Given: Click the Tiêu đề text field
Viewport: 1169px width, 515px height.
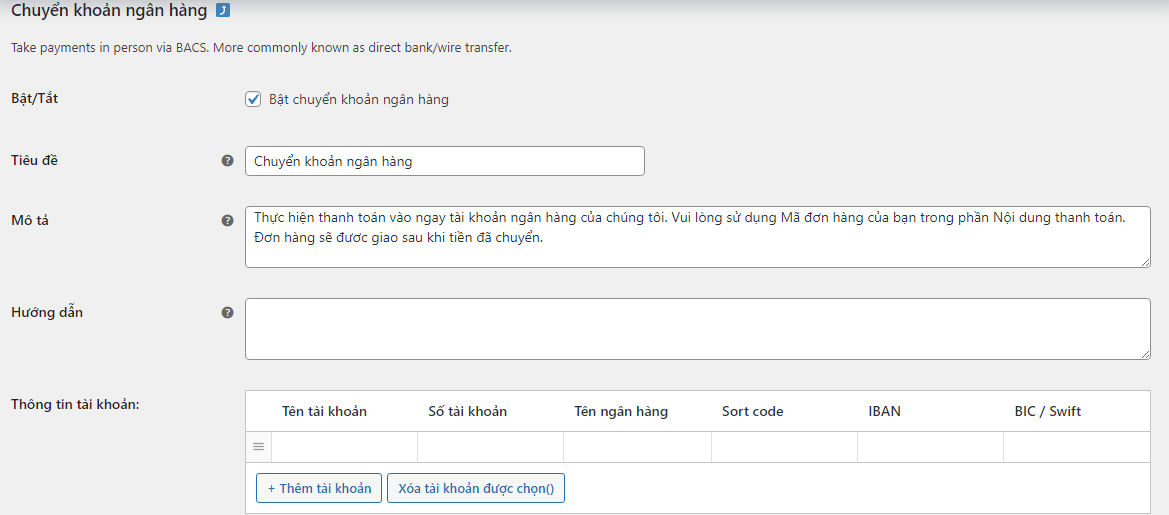Looking at the screenshot, I should (x=444, y=161).
